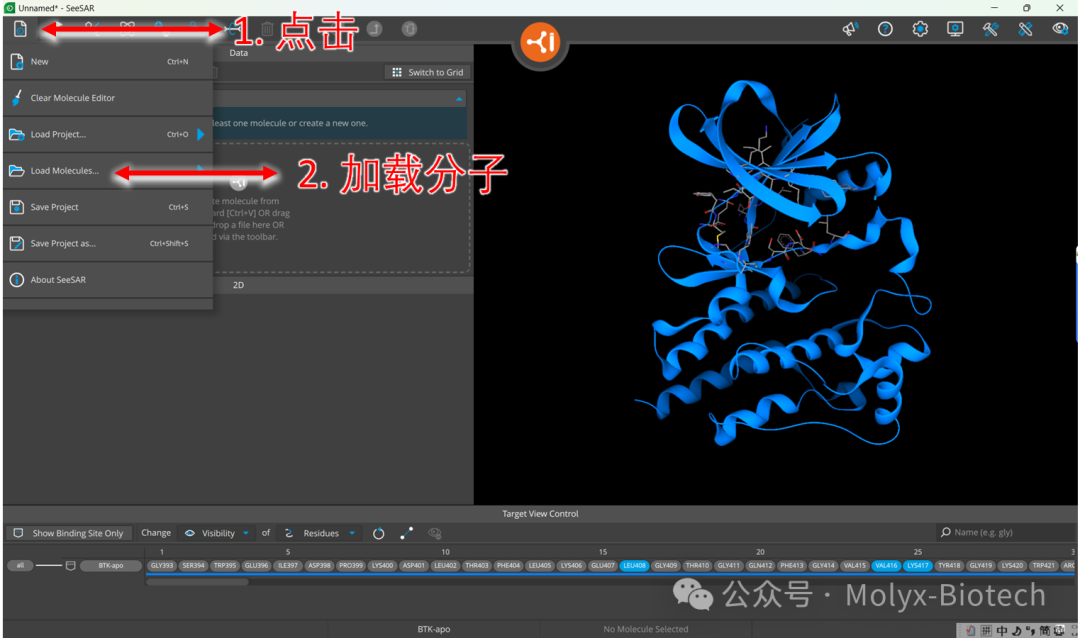Click the orange SeeSAR mode logo button
This screenshot has height=638, width=1080.
[540, 42]
